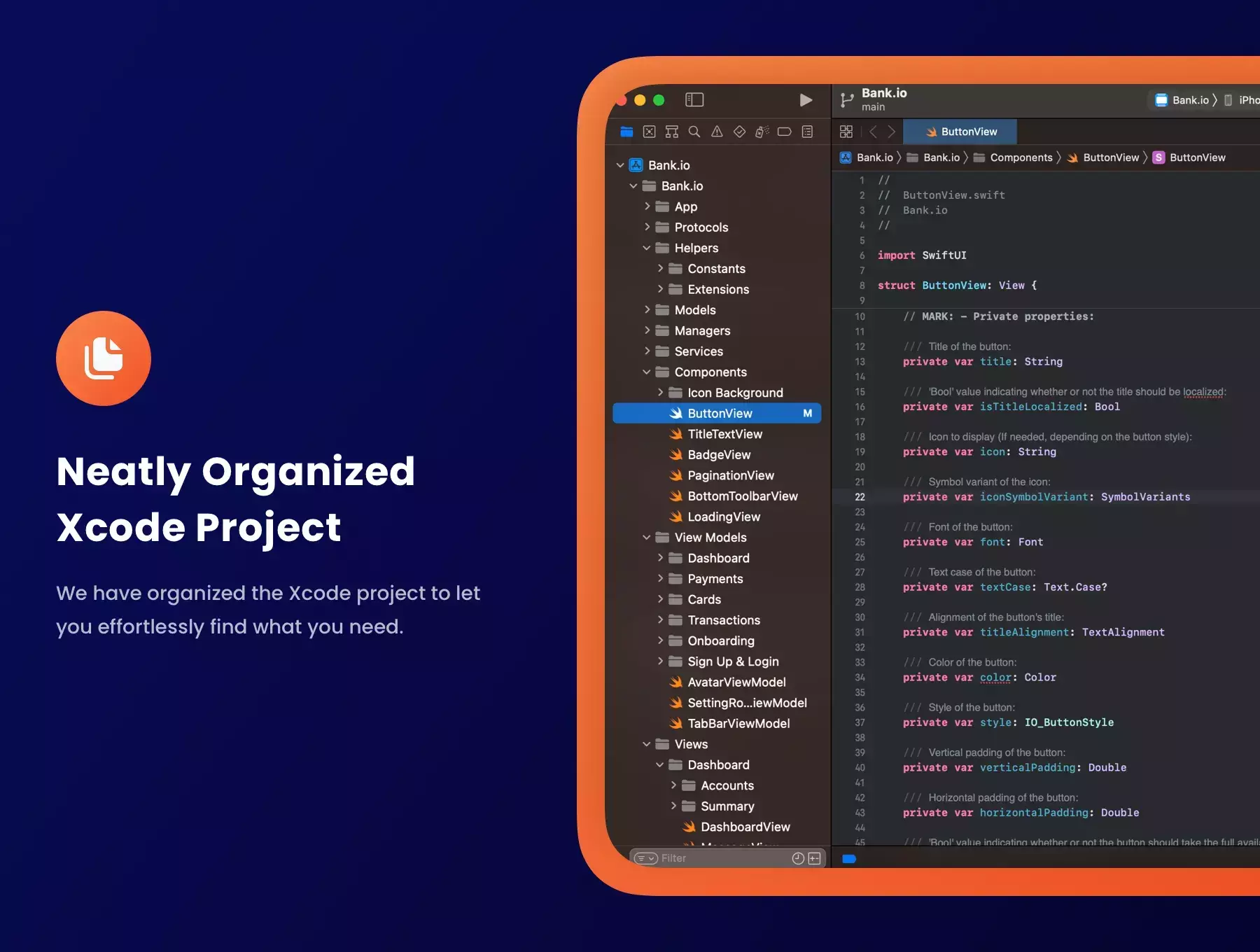Expand the Cards folder
This screenshot has width=1260, height=952.
pyautogui.click(x=660, y=599)
